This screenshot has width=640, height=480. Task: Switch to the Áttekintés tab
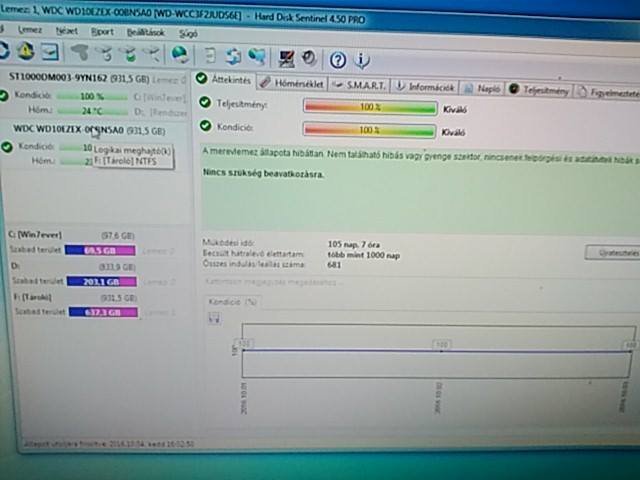tap(224, 80)
